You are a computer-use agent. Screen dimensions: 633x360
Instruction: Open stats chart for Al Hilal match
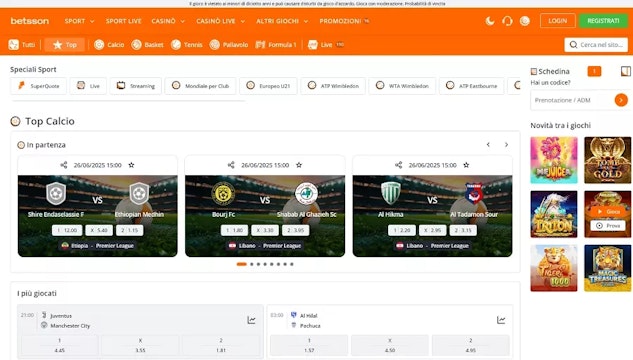(501, 320)
